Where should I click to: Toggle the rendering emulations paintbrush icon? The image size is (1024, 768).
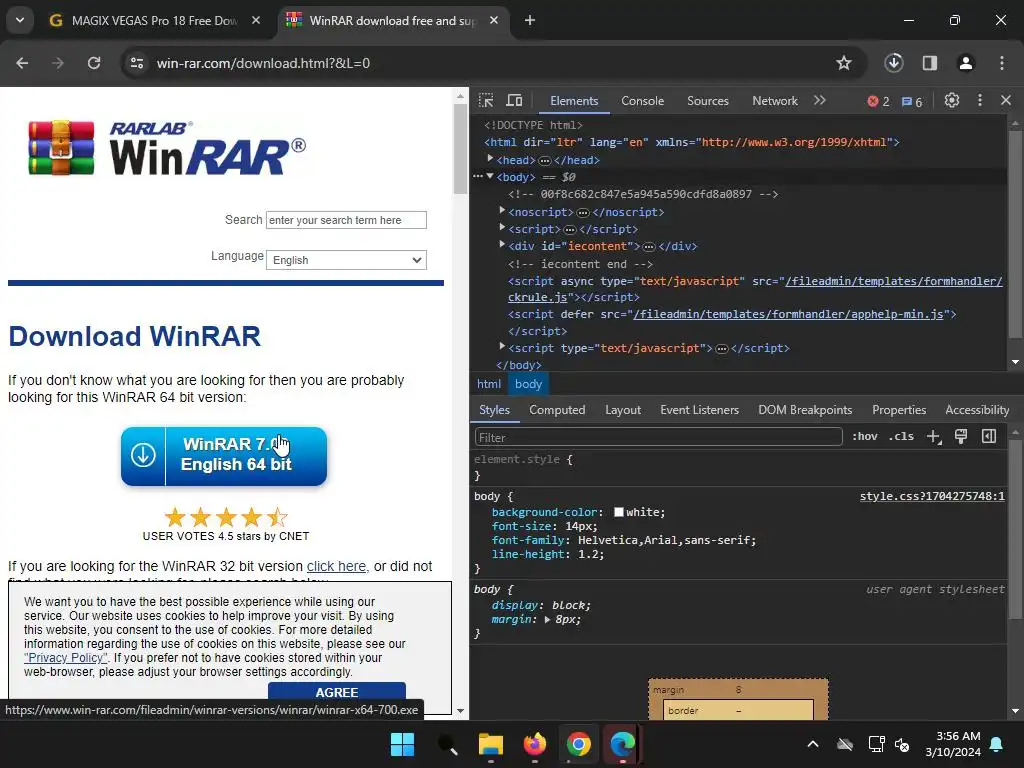[x=961, y=436]
